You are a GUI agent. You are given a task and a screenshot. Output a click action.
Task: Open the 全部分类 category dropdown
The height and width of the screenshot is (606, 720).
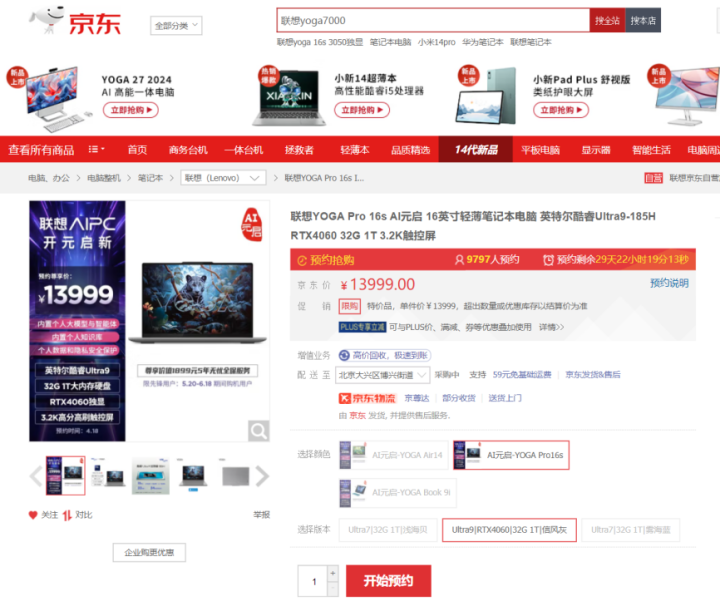[x=176, y=26]
